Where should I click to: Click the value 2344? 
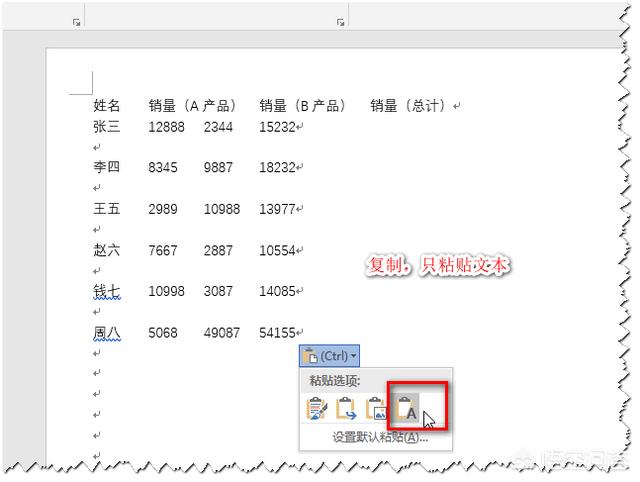(218, 127)
